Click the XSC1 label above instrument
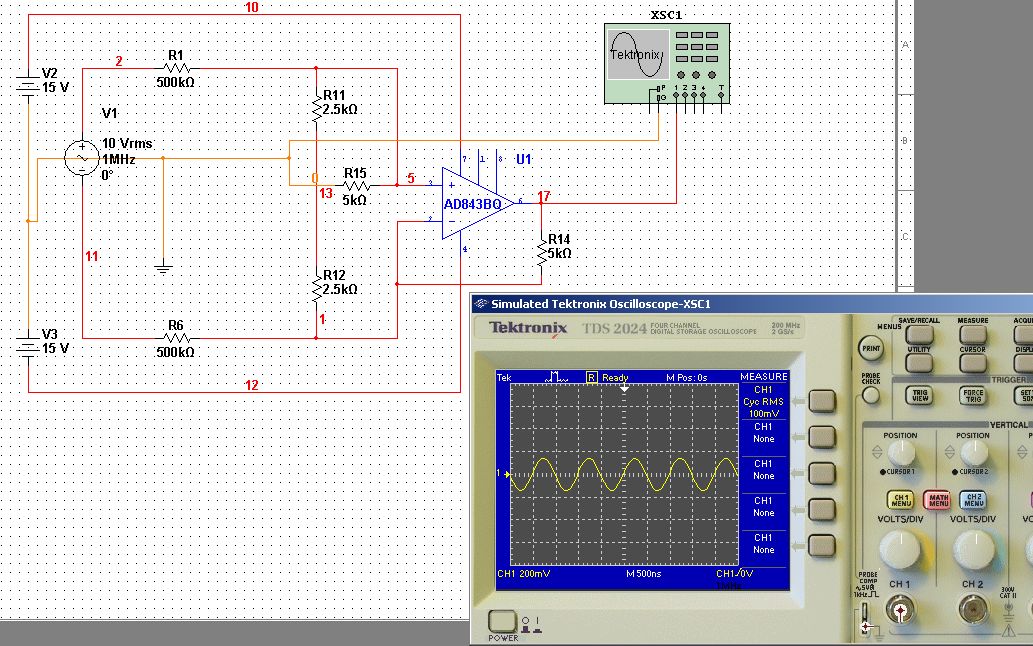The height and width of the screenshot is (646, 1033). click(x=666, y=15)
